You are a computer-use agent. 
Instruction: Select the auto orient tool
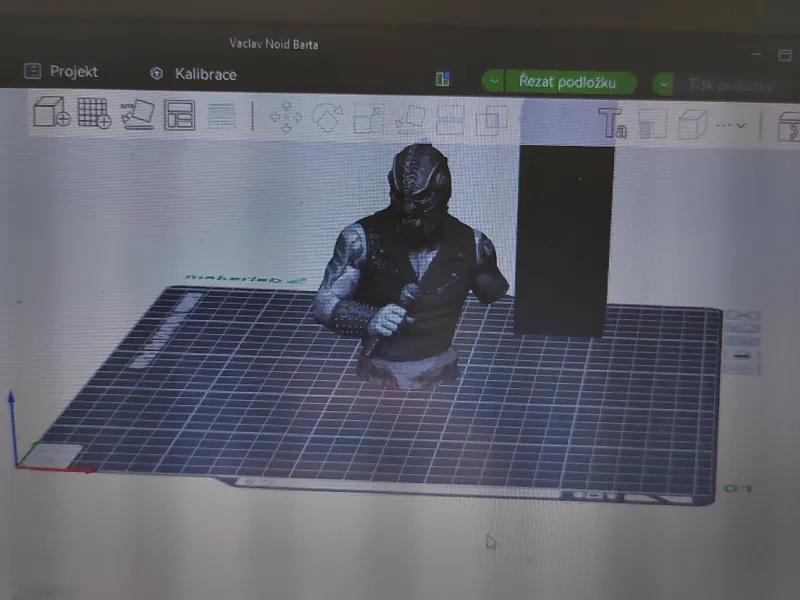(x=137, y=114)
